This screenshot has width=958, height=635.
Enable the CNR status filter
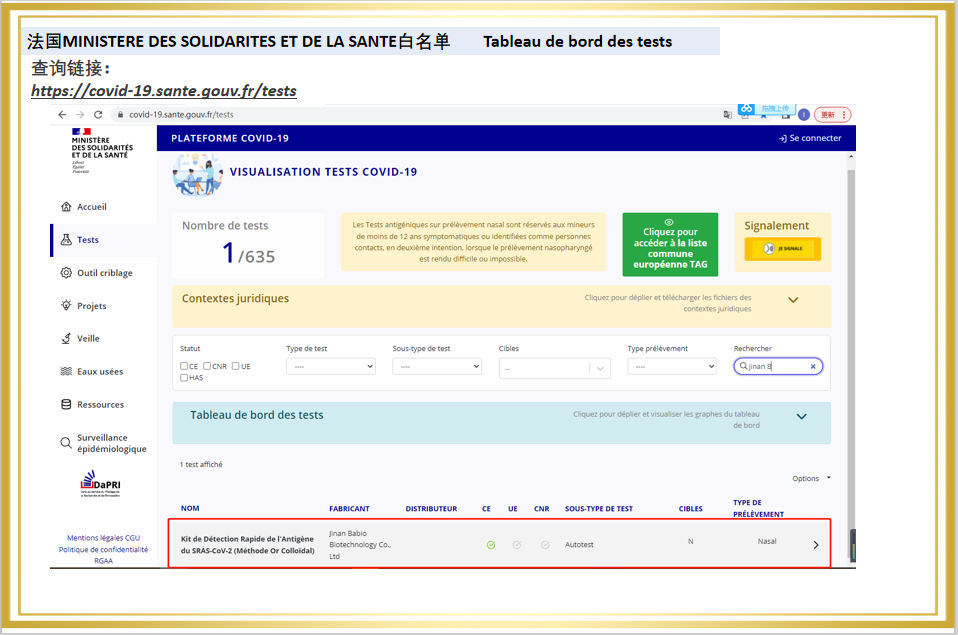click(209, 366)
